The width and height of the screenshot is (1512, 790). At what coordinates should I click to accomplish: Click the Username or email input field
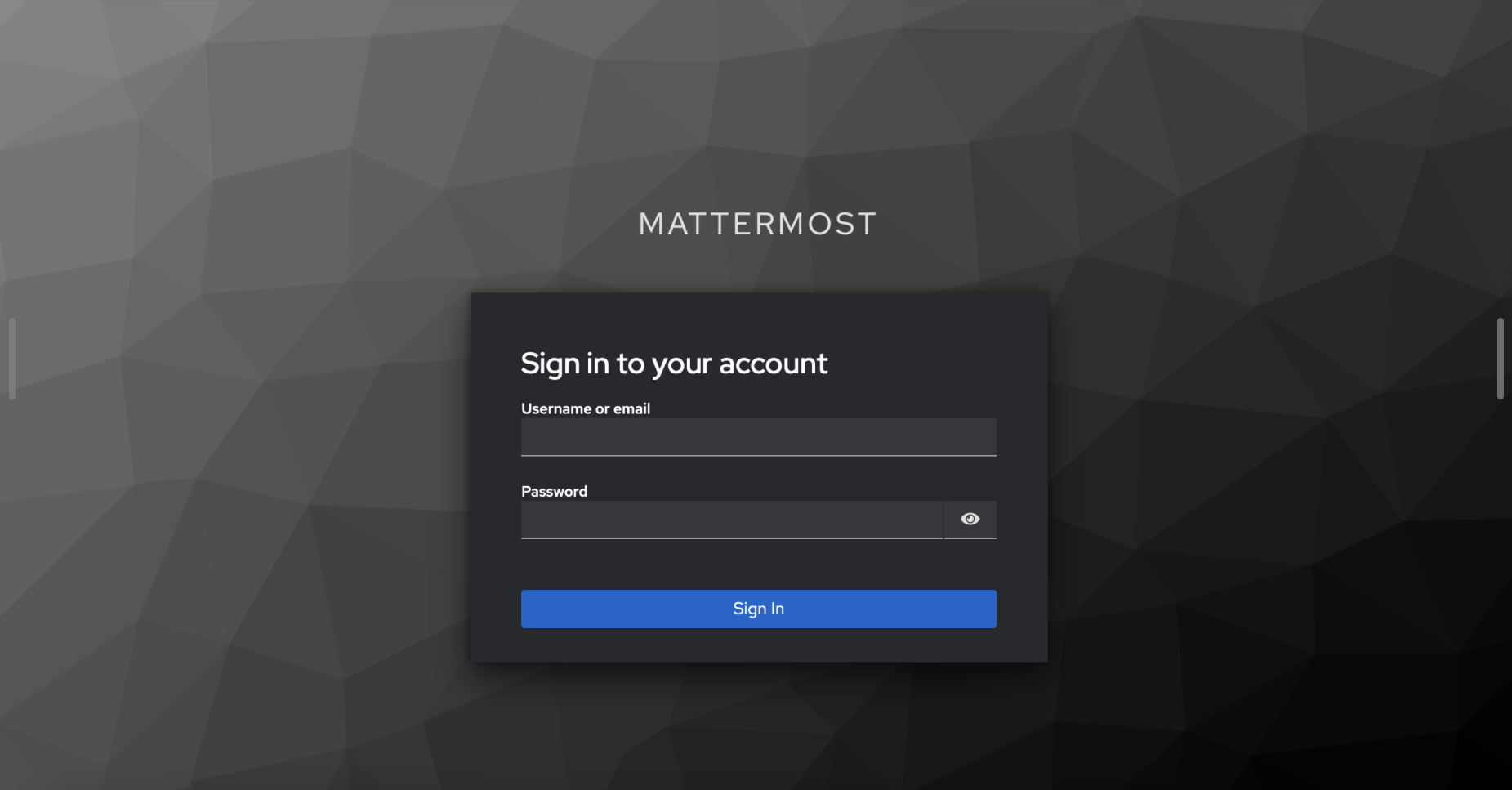[x=758, y=437]
